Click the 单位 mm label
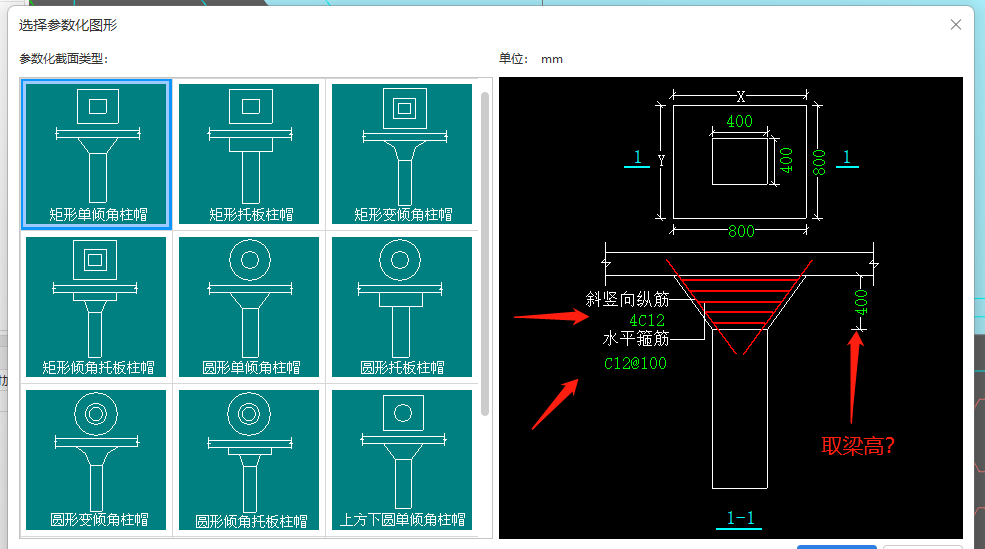985x549 pixels. pos(531,59)
